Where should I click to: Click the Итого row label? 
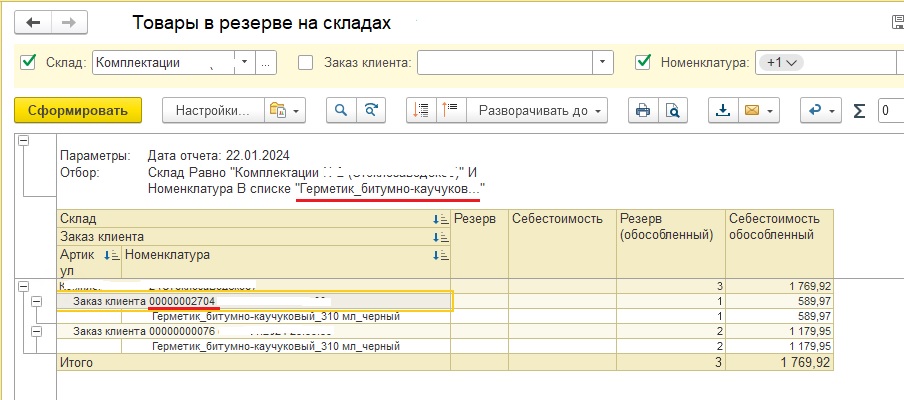(77, 363)
